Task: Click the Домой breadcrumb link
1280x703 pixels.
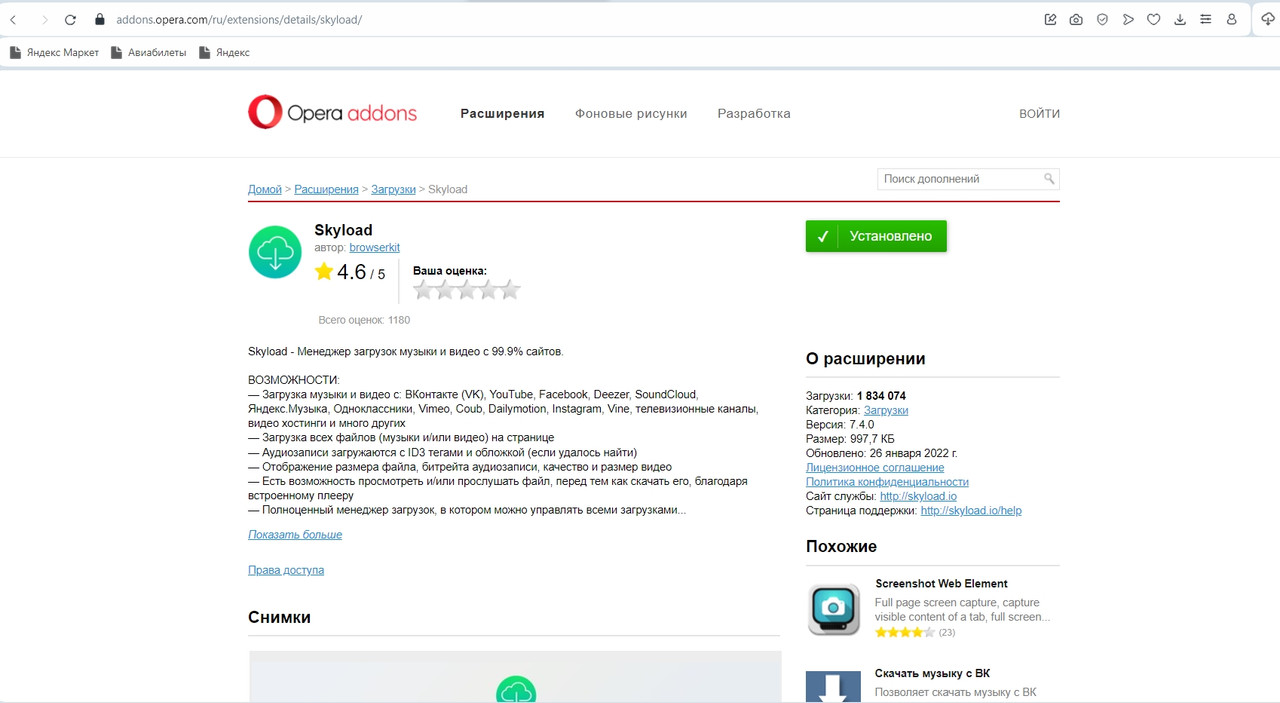Action: pos(265,189)
